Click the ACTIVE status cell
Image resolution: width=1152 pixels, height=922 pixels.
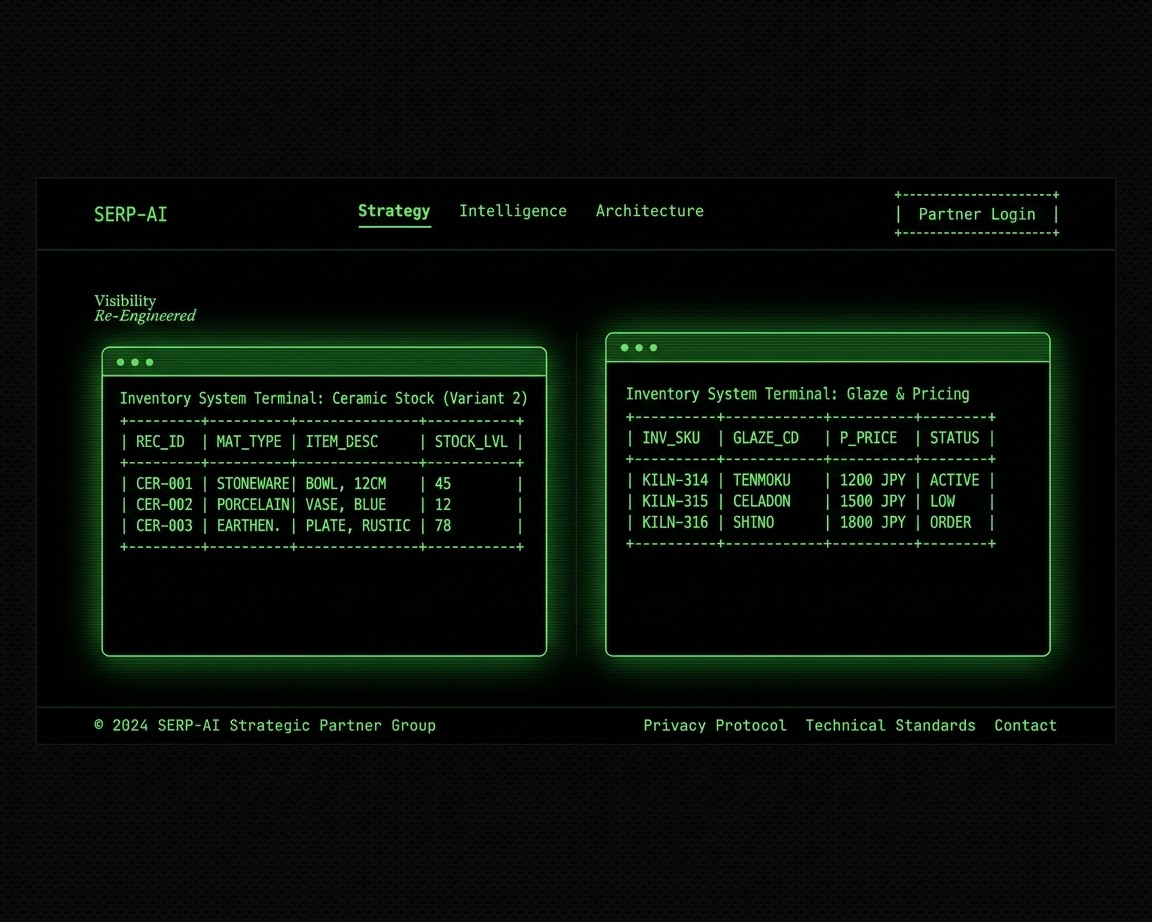(x=954, y=480)
